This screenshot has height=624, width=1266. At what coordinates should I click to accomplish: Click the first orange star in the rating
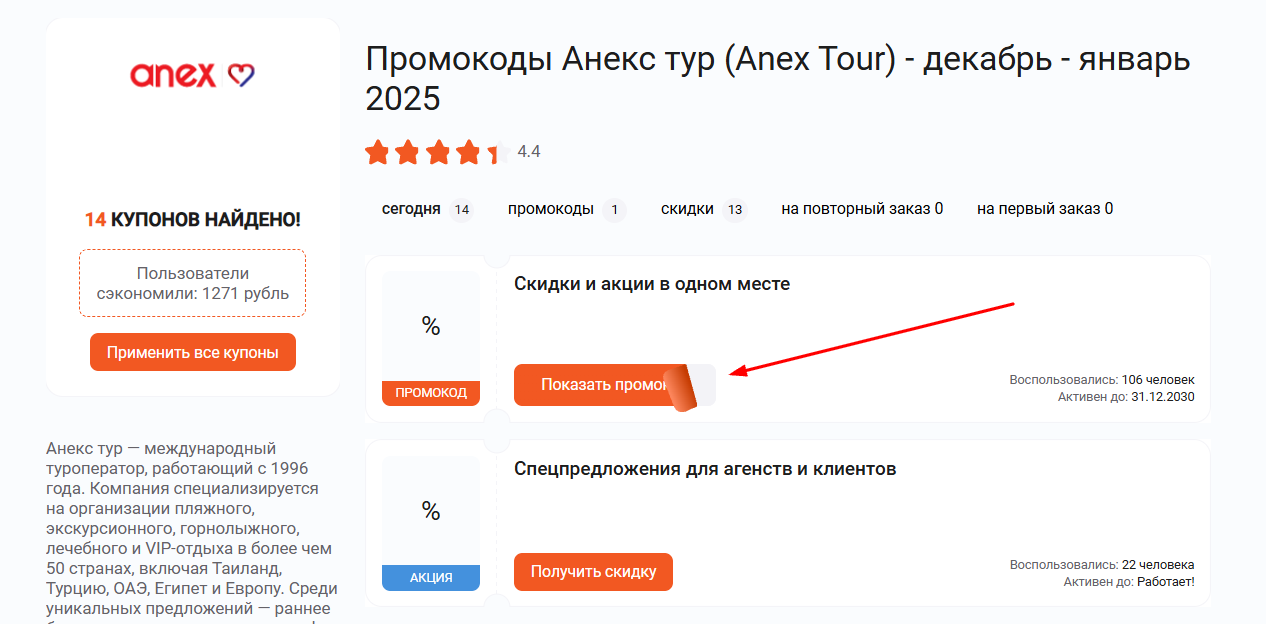pos(378,152)
